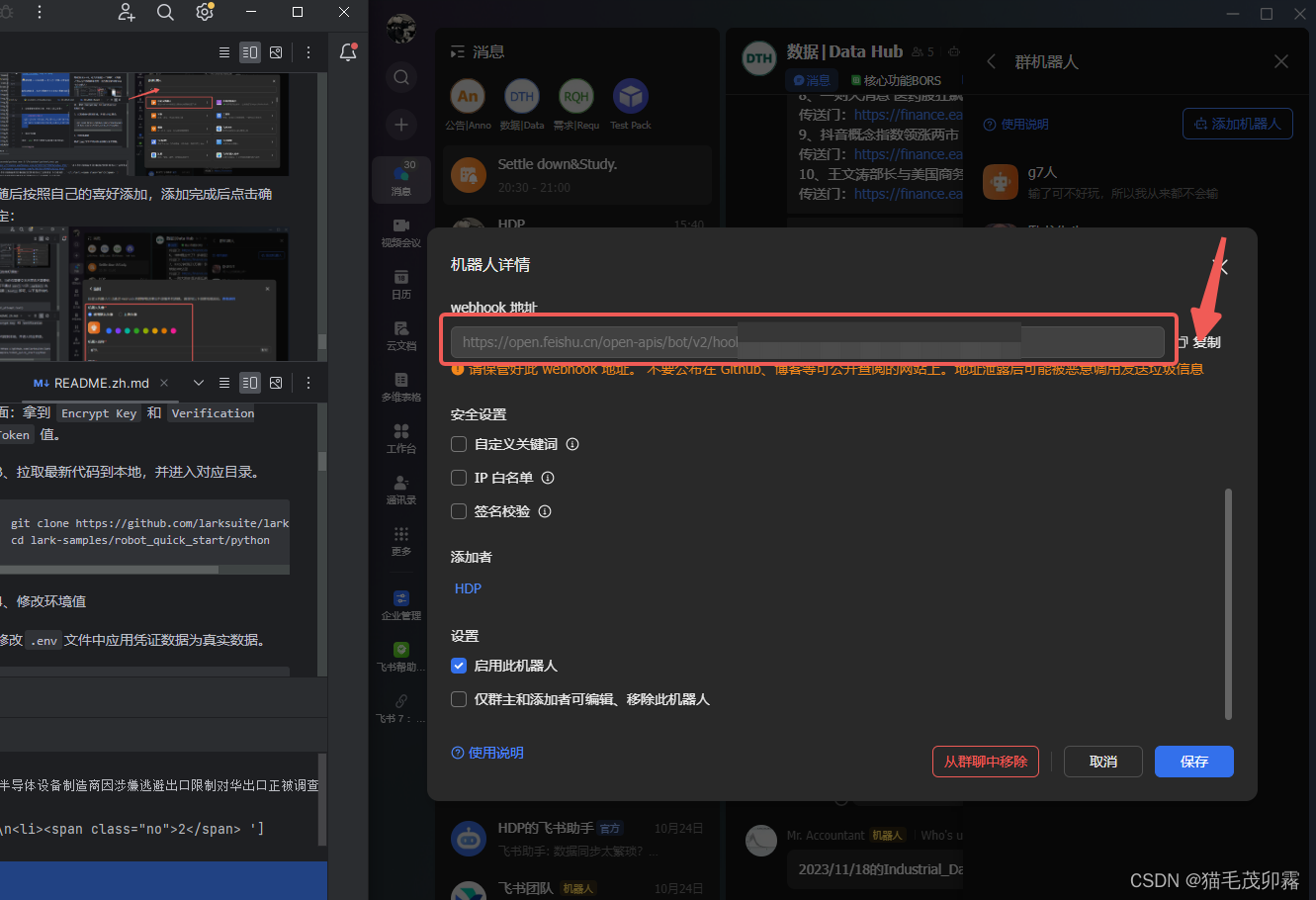
Task: Click info icon beside IP 白名单
Action: tap(548, 478)
